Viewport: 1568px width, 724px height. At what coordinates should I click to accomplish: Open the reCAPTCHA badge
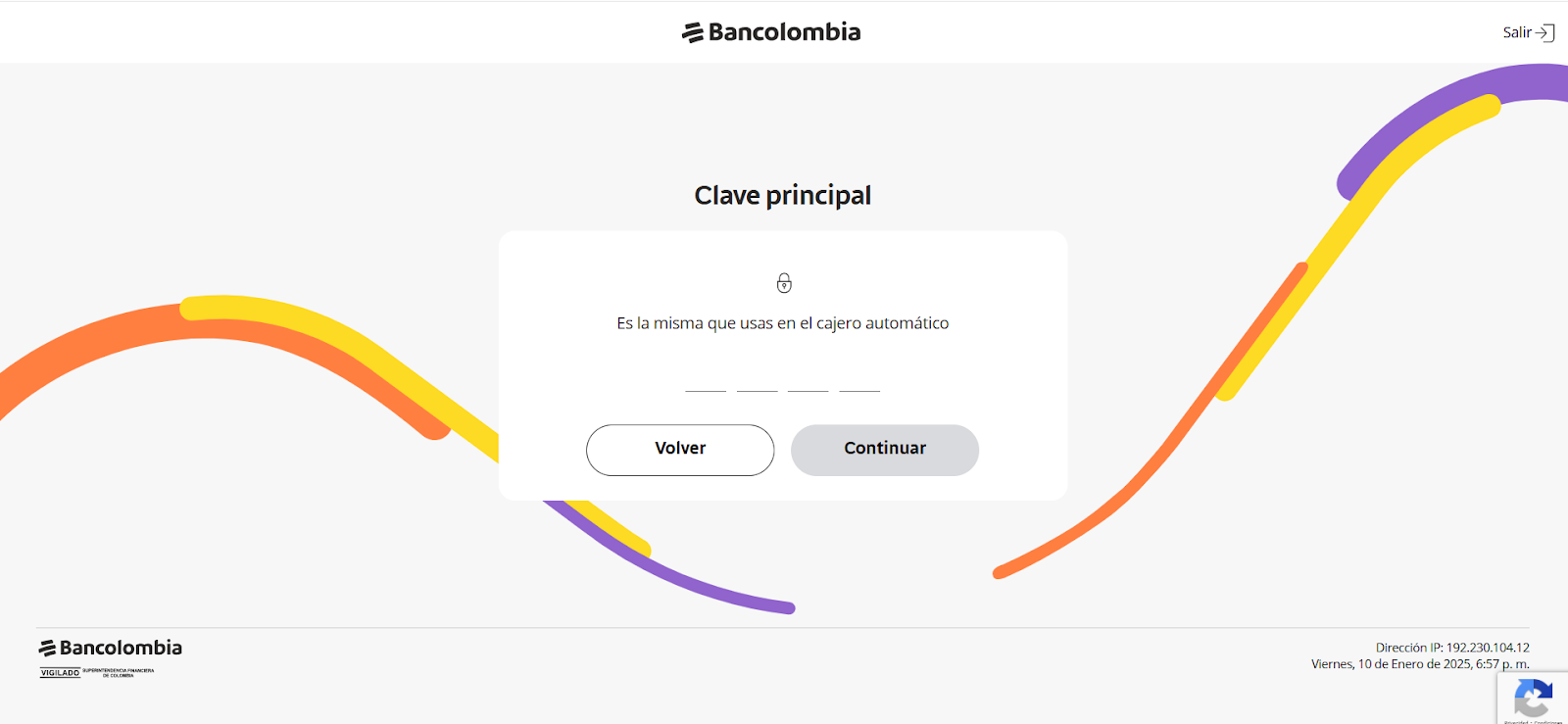1533,699
